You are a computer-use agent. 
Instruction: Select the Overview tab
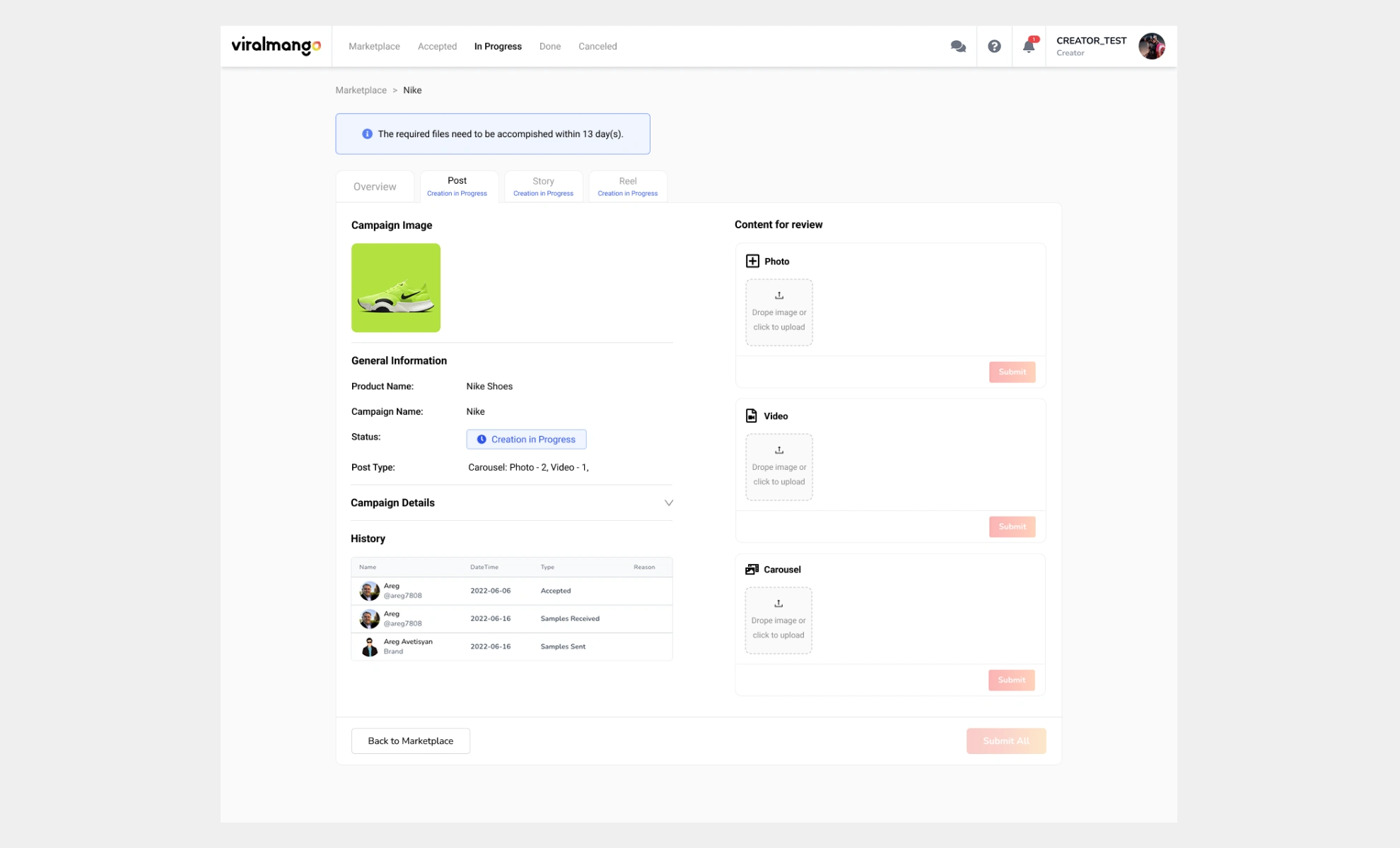(x=375, y=186)
